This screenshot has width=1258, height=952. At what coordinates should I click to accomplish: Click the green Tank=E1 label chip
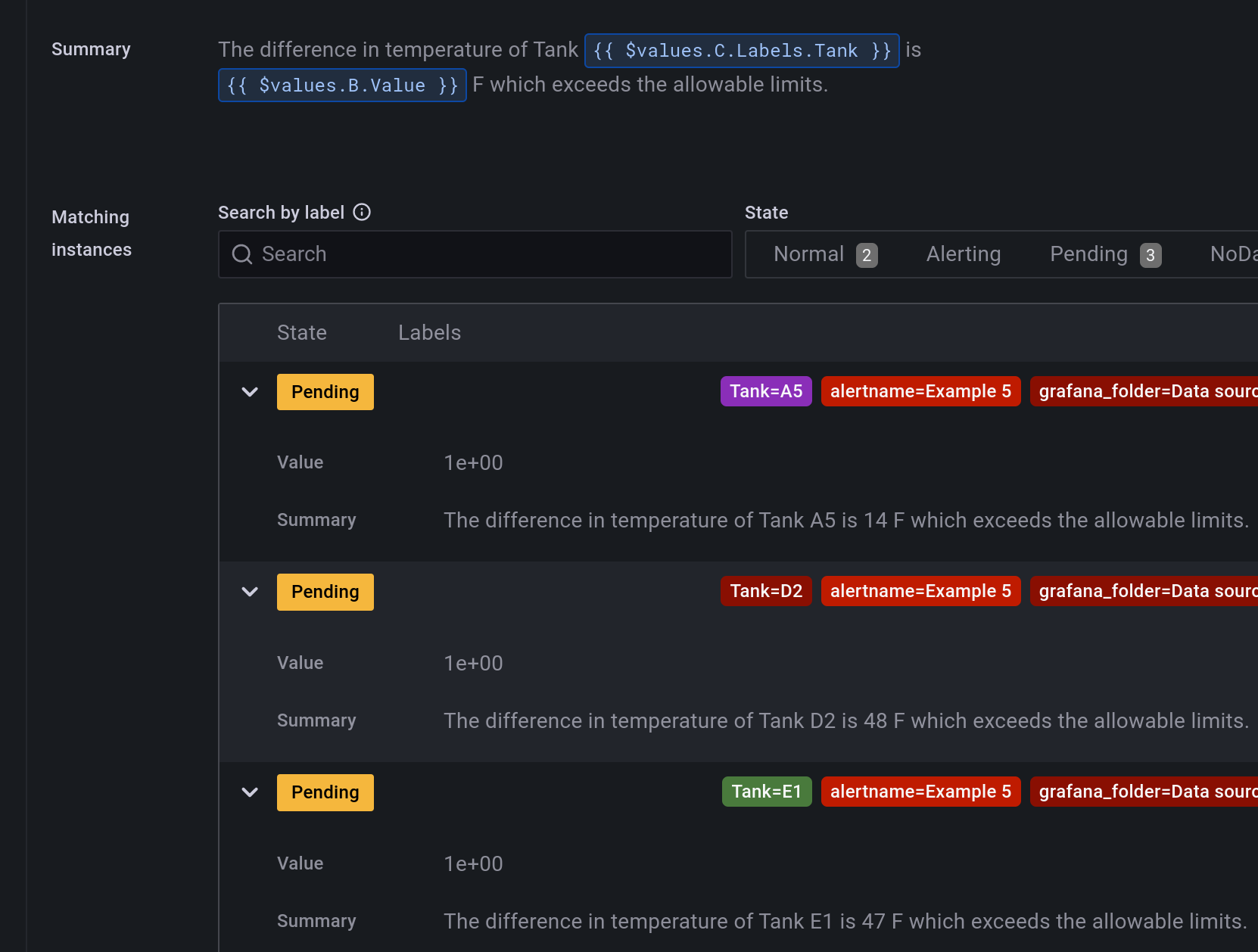[766, 792]
